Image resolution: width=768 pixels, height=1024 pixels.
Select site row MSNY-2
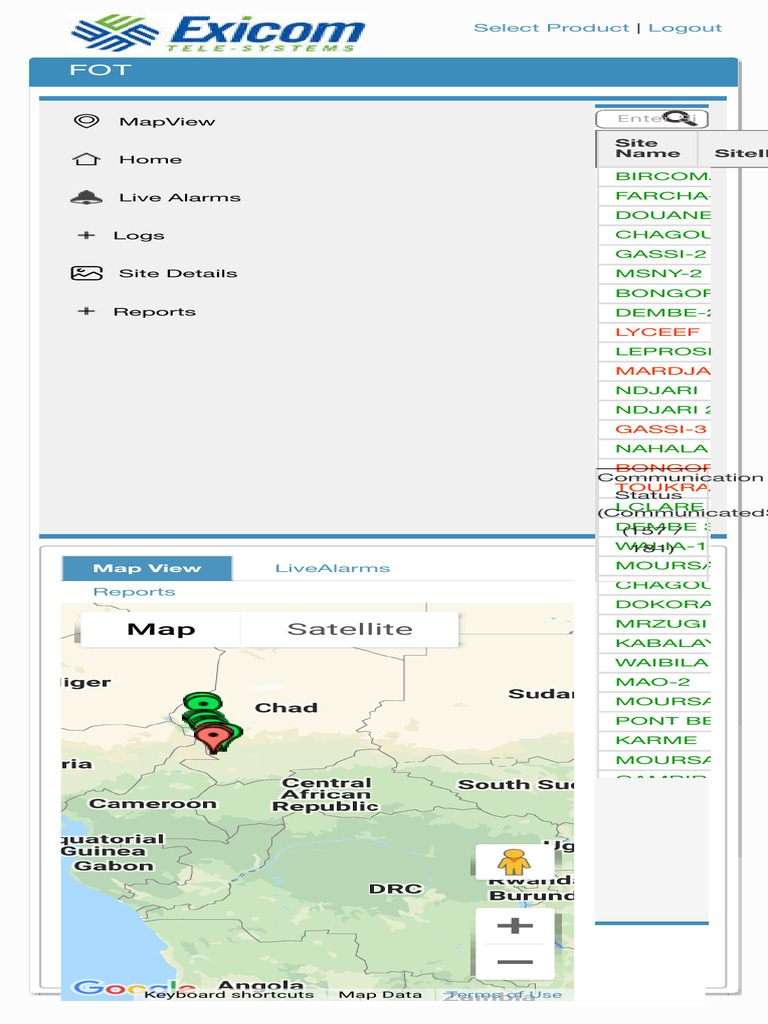654,274
